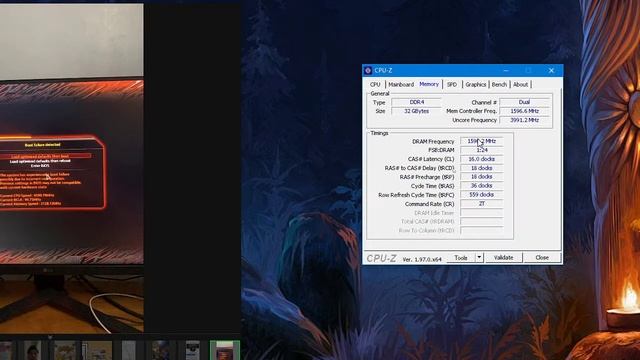Click the FSB:DRAM 1:24 value
This screenshot has height=360, width=640.
482,150
